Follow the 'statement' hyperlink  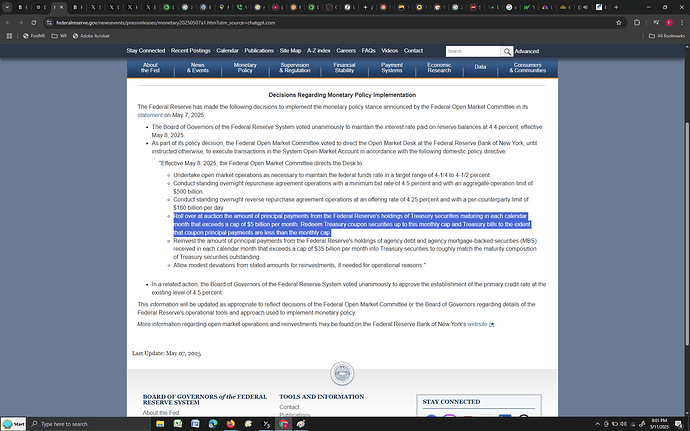pyautogui.click(x=150, y=115)
